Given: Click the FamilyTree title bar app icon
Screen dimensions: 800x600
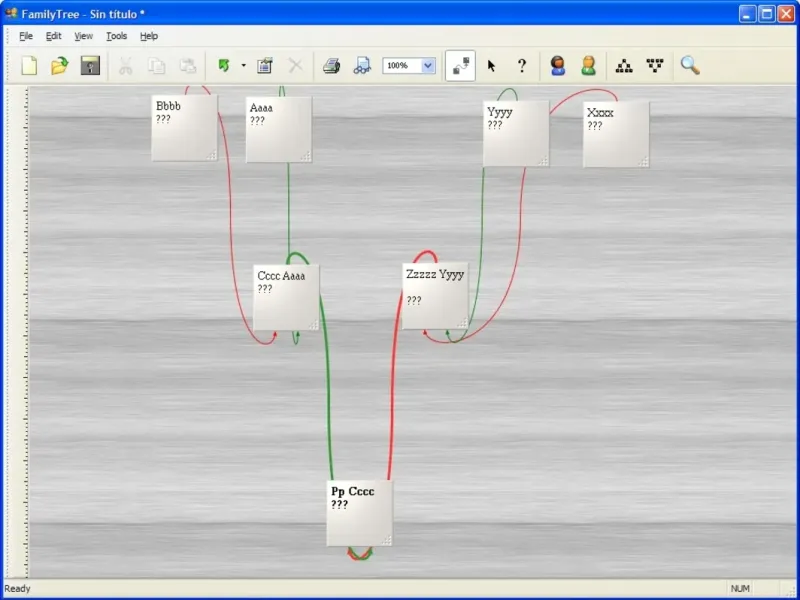Looking at the screenshot, I should coord(11,13).
